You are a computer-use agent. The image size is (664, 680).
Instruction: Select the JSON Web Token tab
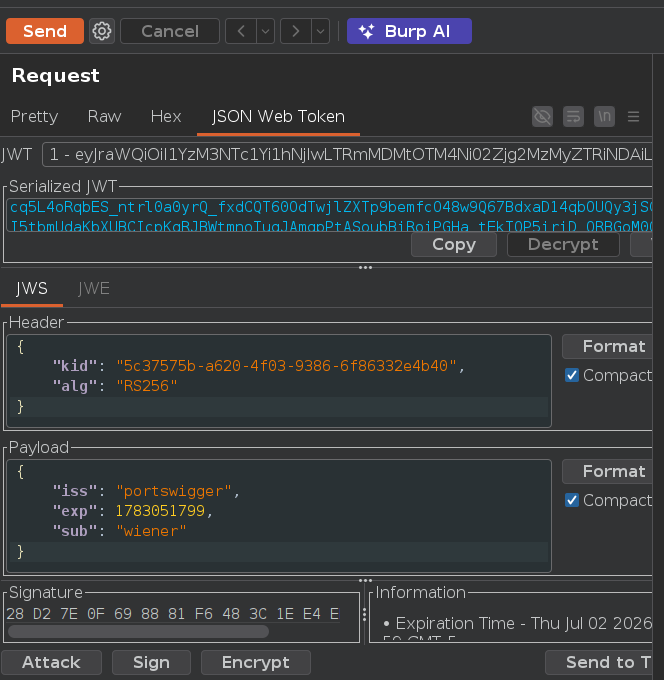coord(278,116)
